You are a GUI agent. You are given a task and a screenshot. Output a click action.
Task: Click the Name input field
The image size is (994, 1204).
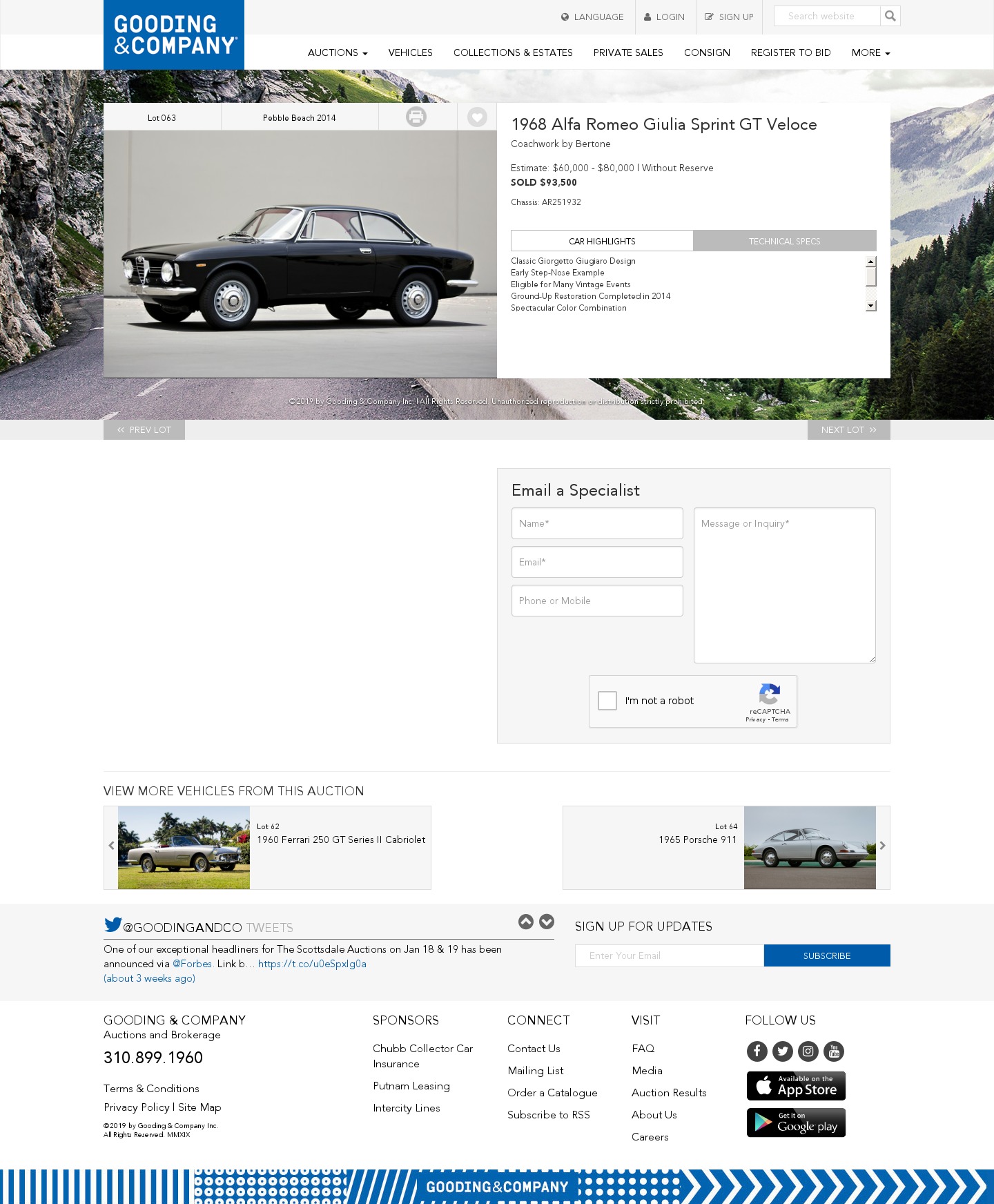click(597, 523)
